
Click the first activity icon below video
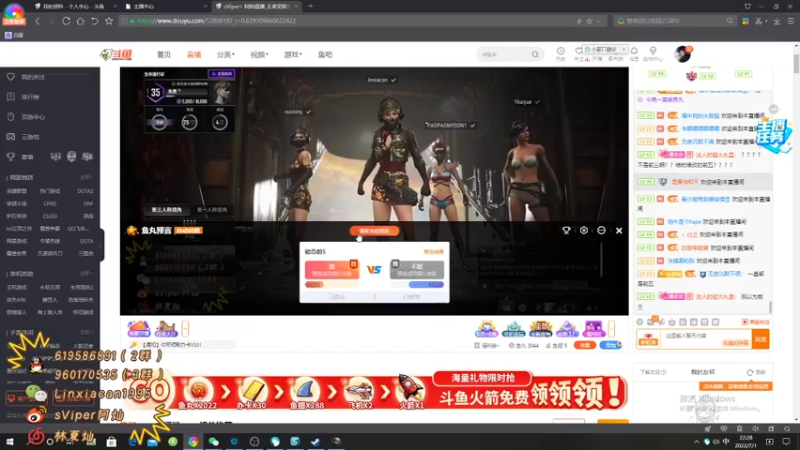(x=139, y=329)
